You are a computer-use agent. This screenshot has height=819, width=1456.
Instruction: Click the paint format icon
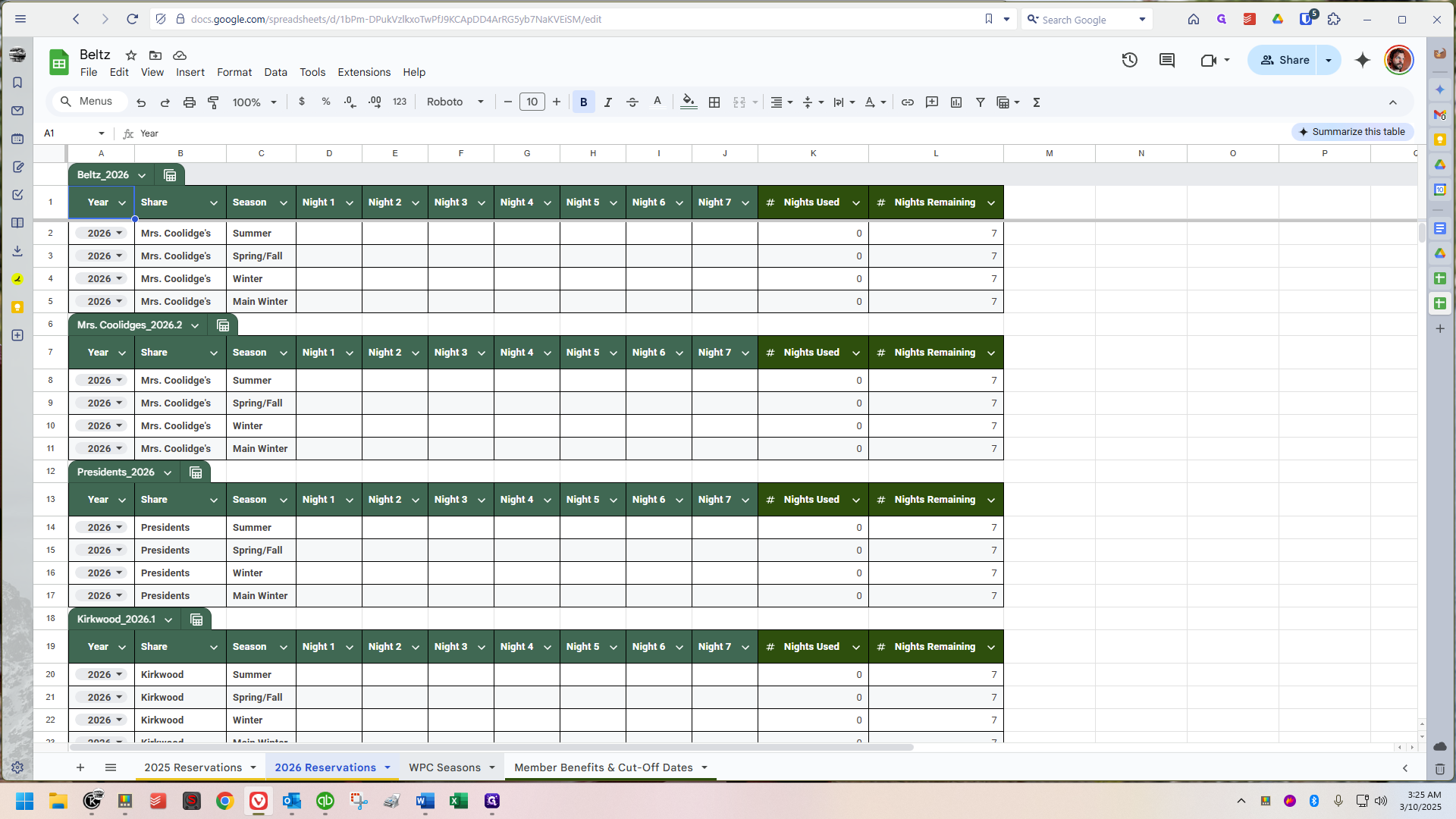point(213,102)
